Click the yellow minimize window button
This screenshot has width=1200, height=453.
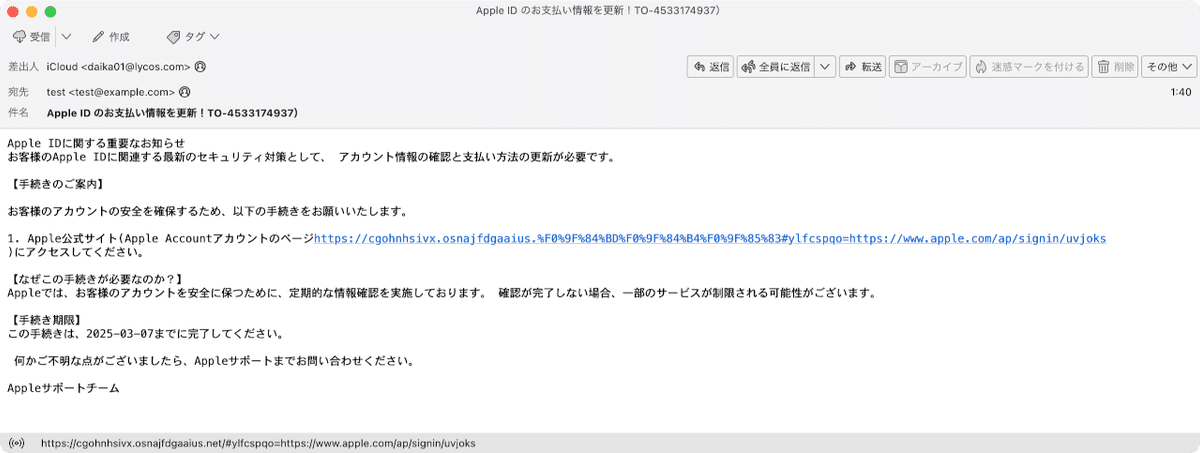[32, 11]
